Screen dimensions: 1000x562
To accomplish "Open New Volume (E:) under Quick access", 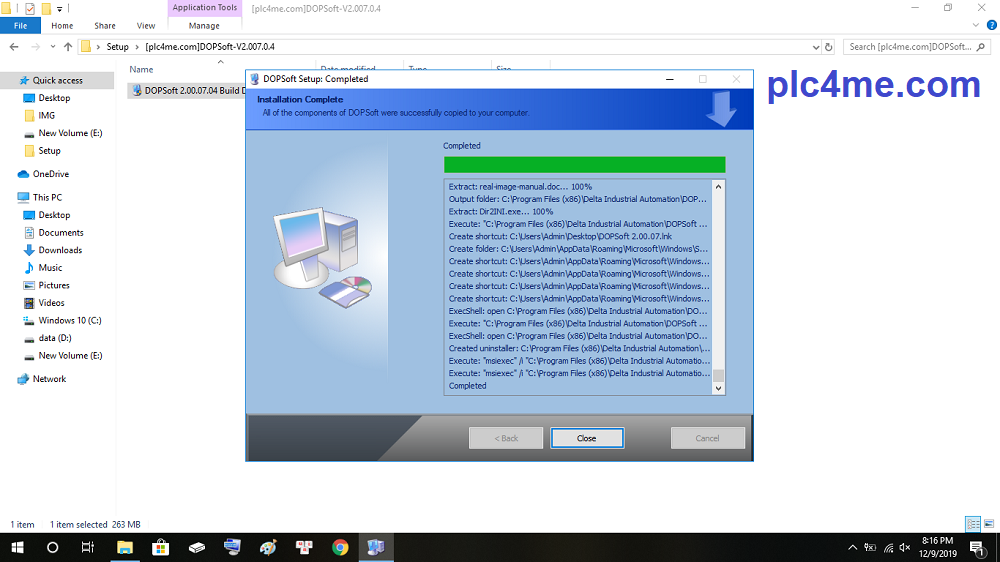I will pos(70,133).
